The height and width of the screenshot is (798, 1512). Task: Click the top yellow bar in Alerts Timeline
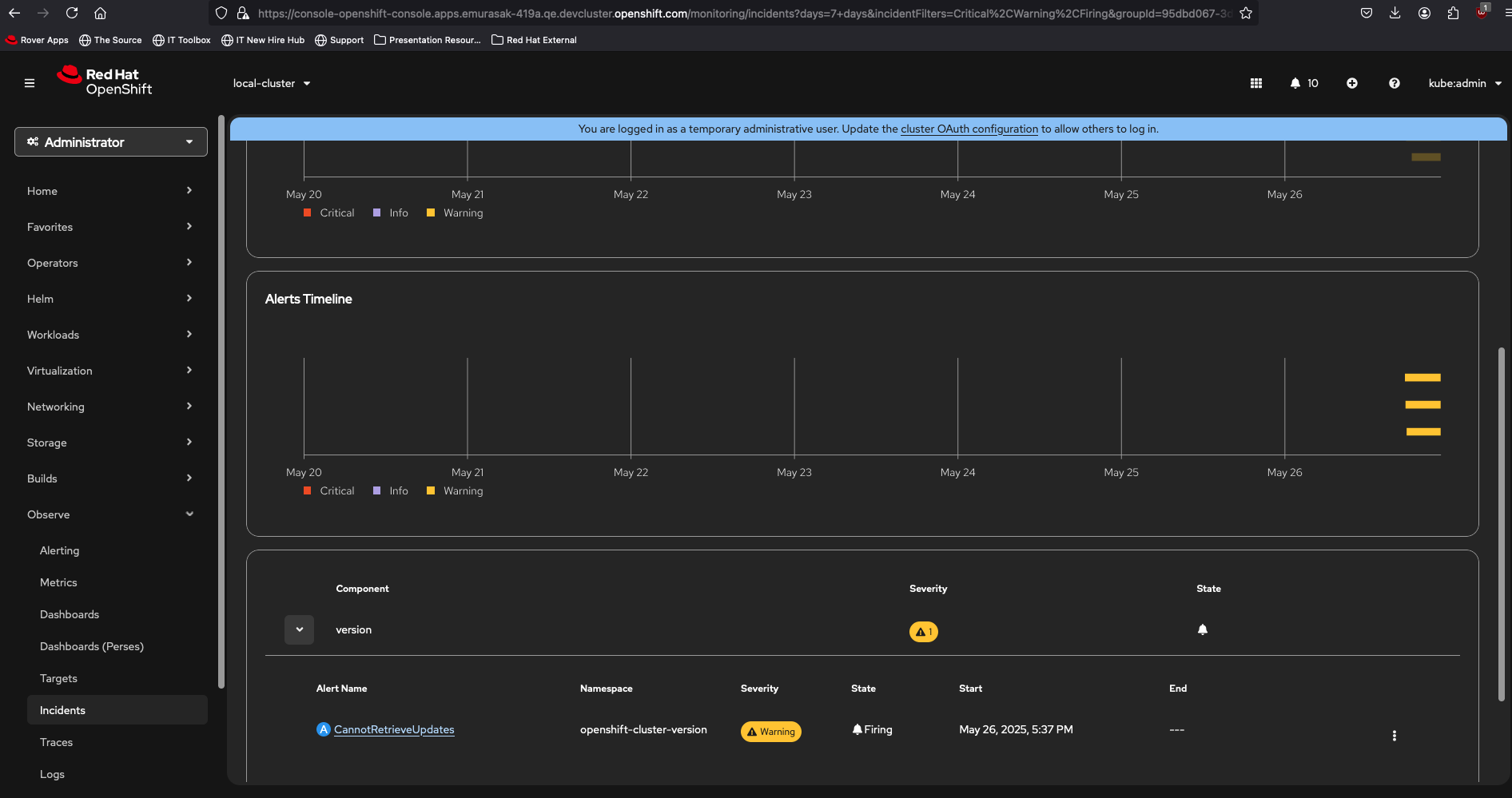coord(1422,378)
